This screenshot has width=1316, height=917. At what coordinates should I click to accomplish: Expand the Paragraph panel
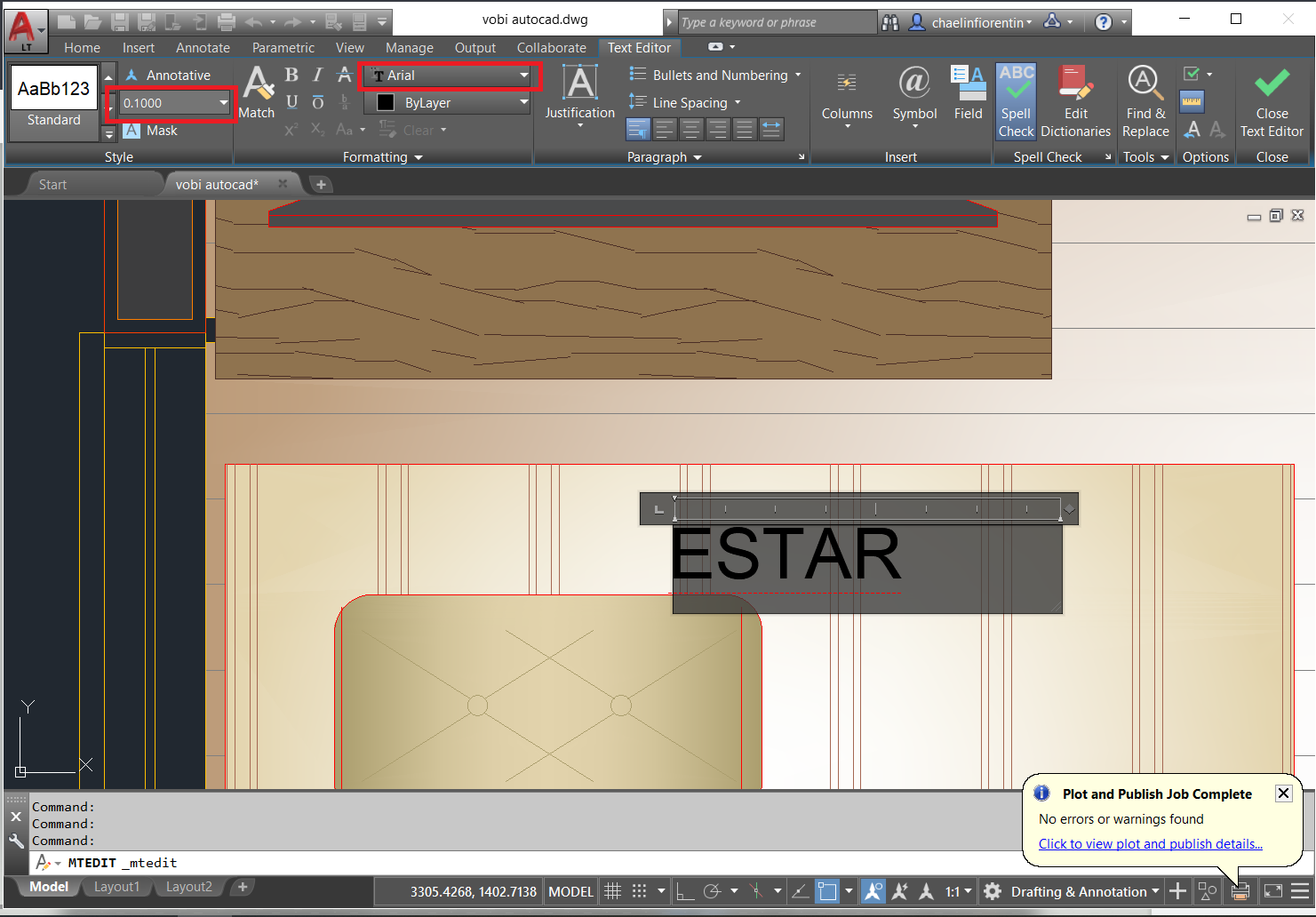tap(665, 157)
